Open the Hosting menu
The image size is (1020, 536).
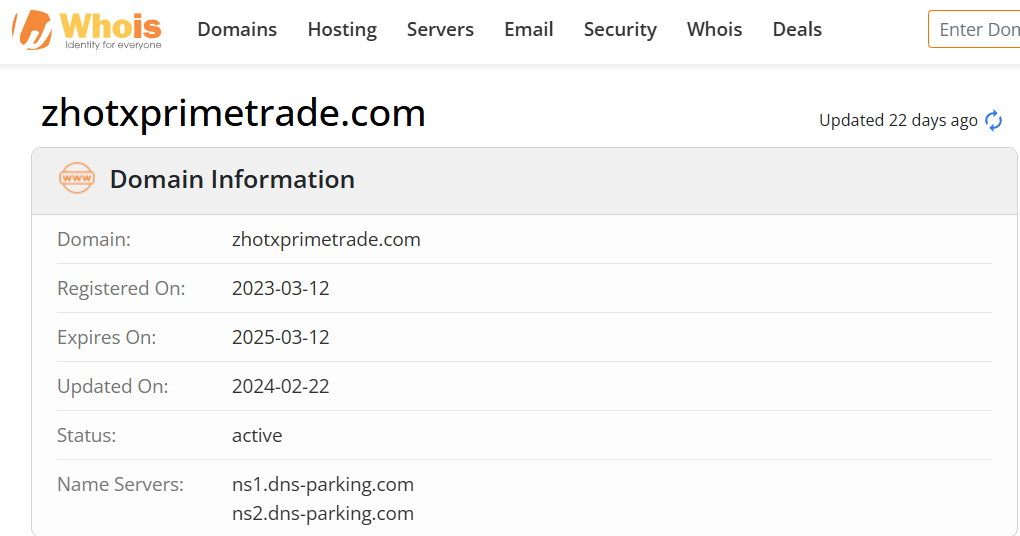coord(342,29)
